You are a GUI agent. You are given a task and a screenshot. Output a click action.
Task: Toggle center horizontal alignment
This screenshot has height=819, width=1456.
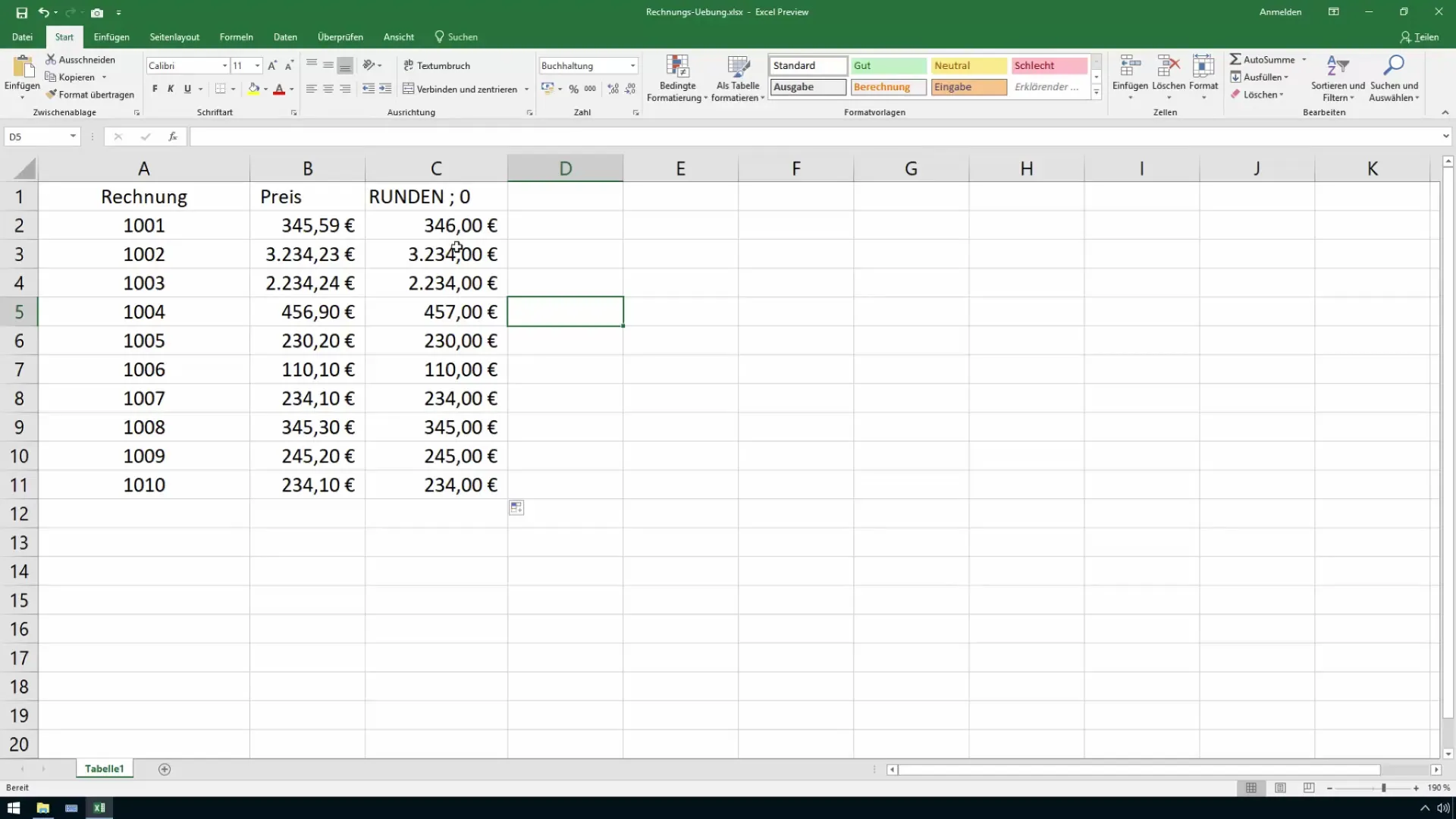pos(328,89)
